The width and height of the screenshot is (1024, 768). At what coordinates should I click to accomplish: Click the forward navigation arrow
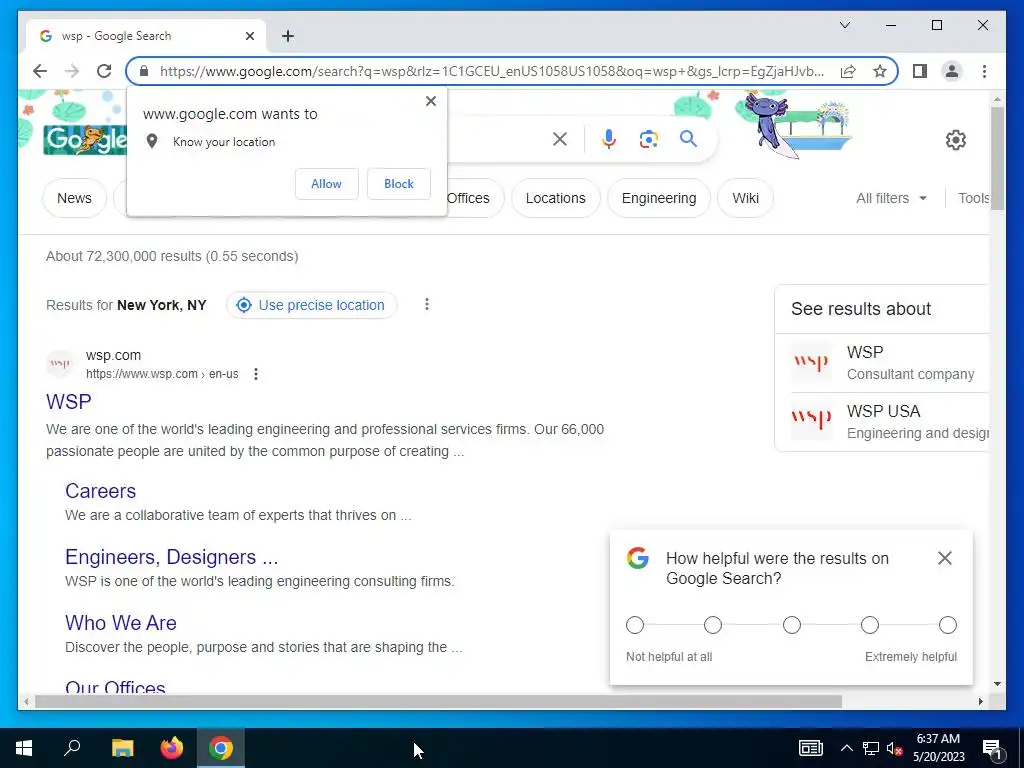point(72,71)
